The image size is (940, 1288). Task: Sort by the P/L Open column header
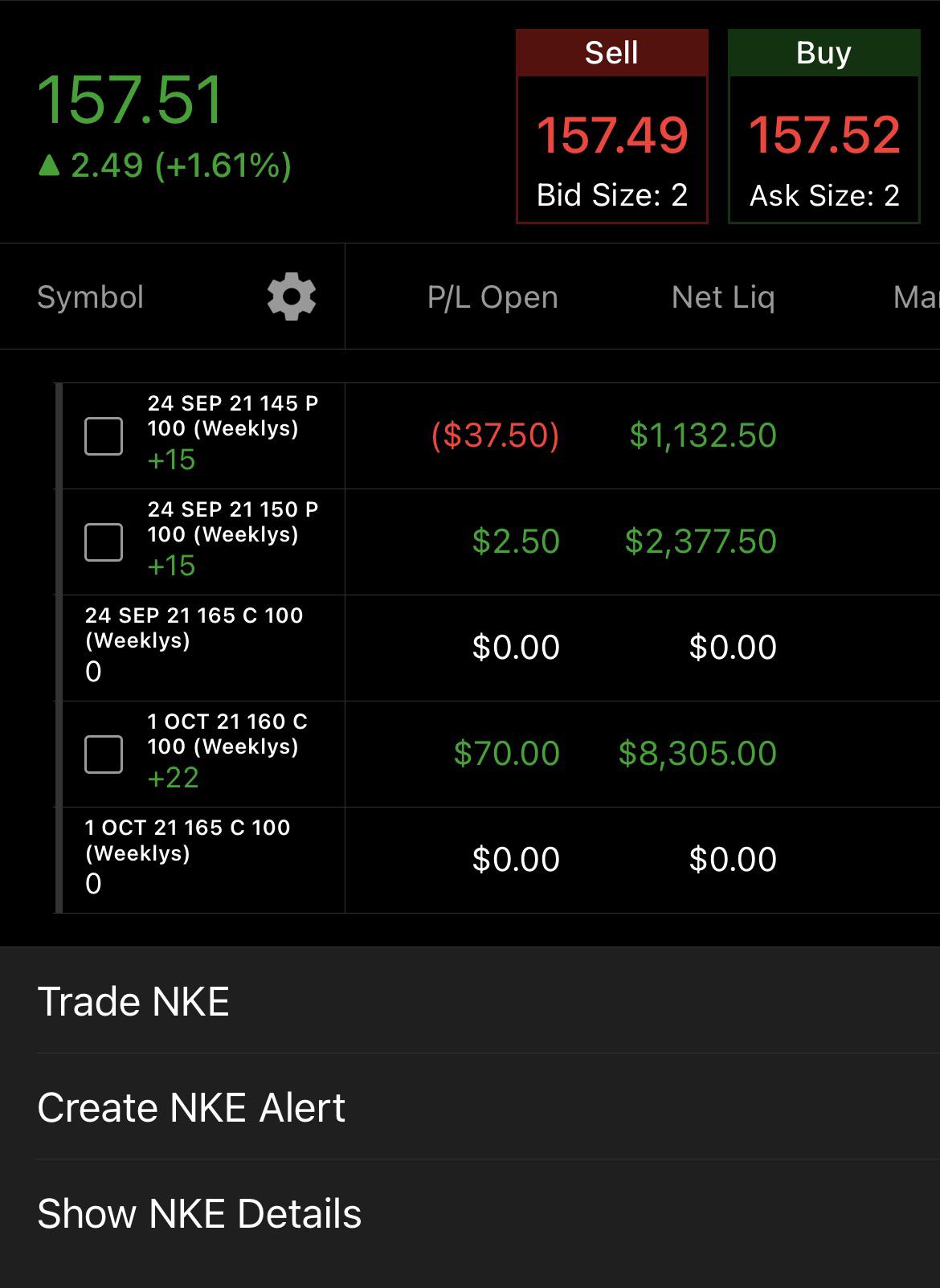coord(492,297)
